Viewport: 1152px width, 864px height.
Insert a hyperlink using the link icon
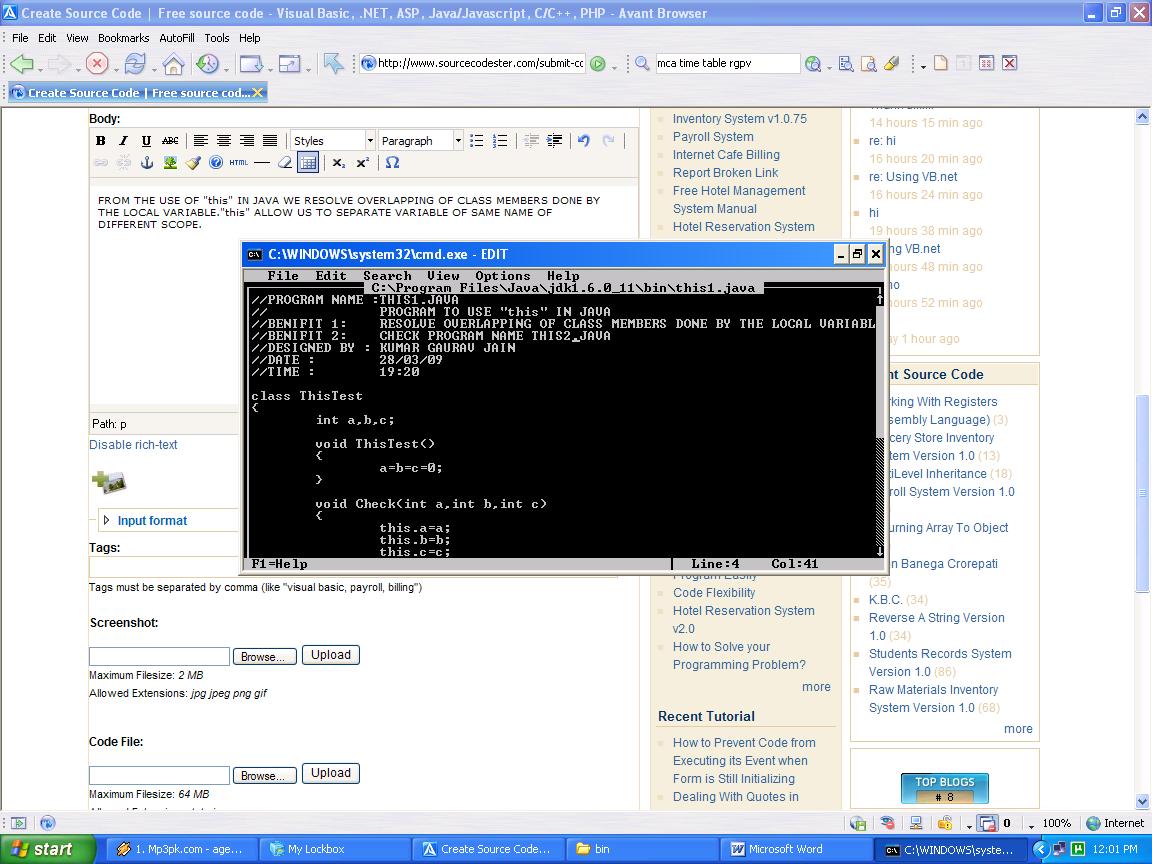point(101,163)
